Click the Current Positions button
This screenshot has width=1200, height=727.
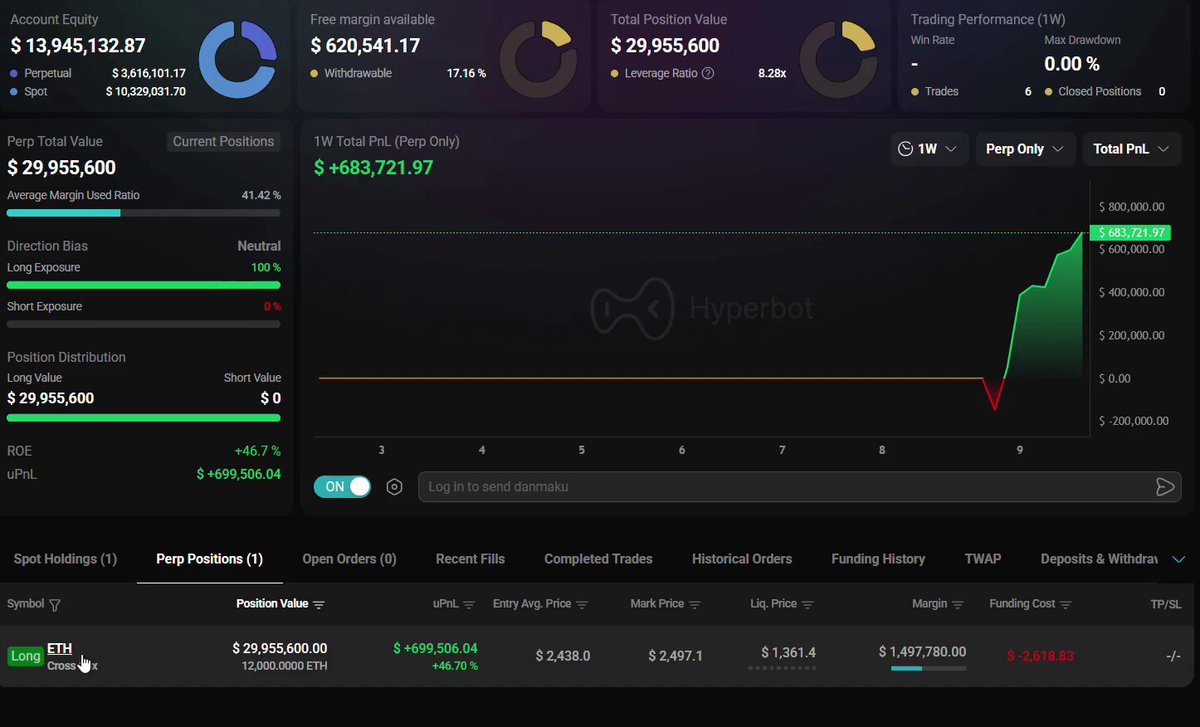click(223, 142)
